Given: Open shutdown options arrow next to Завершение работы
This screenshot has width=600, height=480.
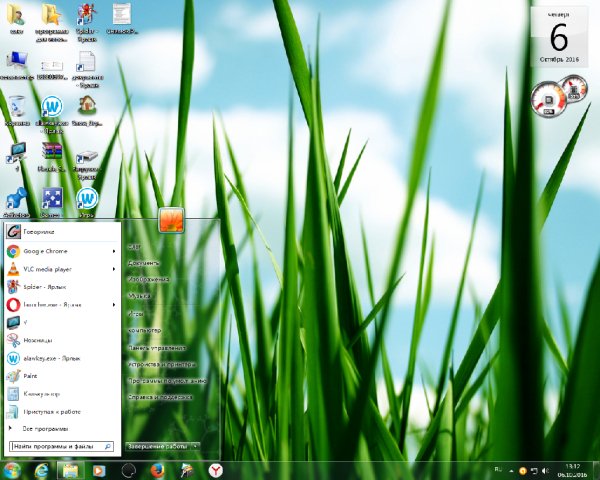Looking at the screenshot, I should coord(196,446).
